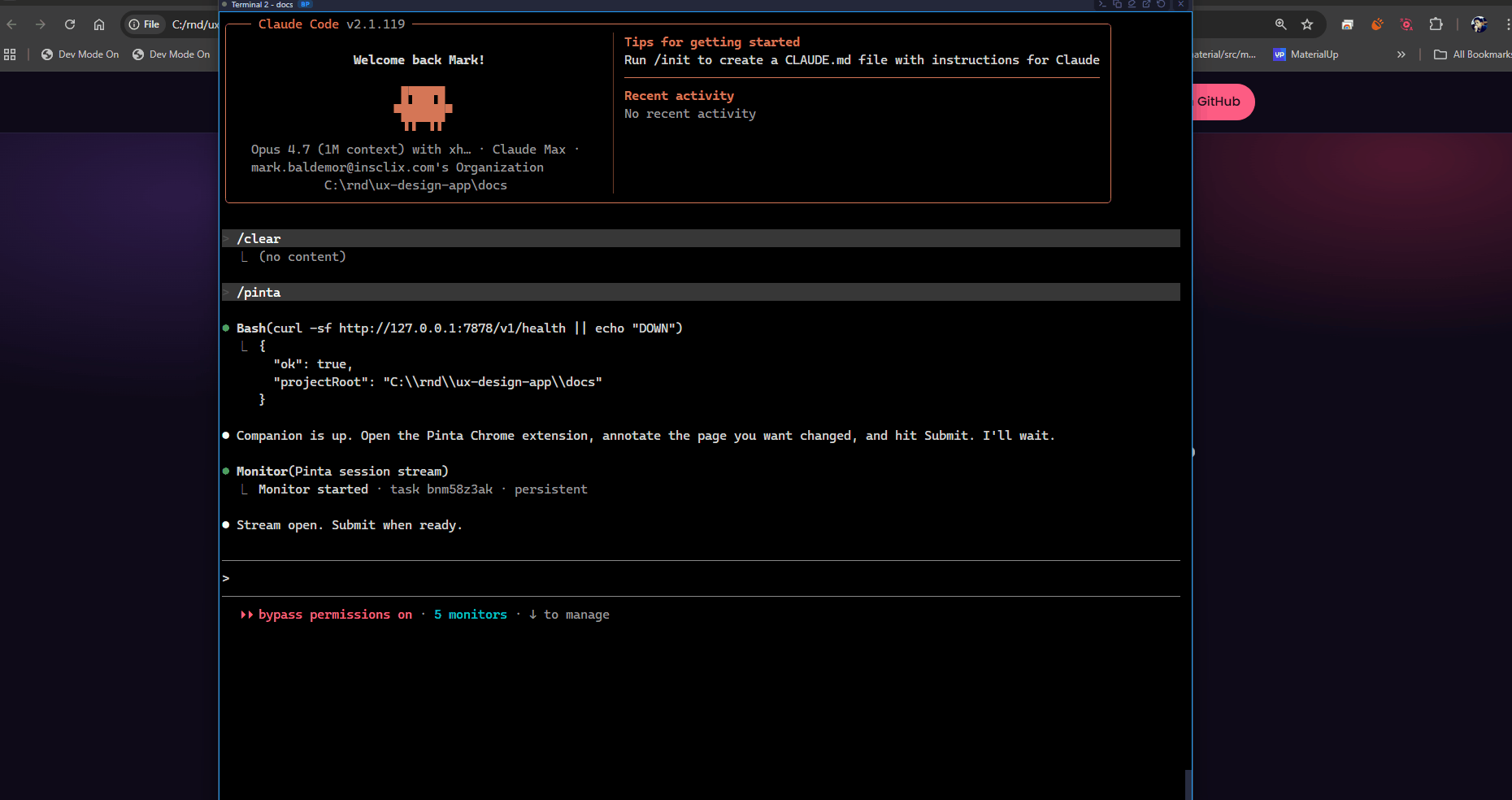This screenshot has width=1512, height=800.
Task: Open the MaterialUp bookmark
Action: click(x=1306, y=54)
